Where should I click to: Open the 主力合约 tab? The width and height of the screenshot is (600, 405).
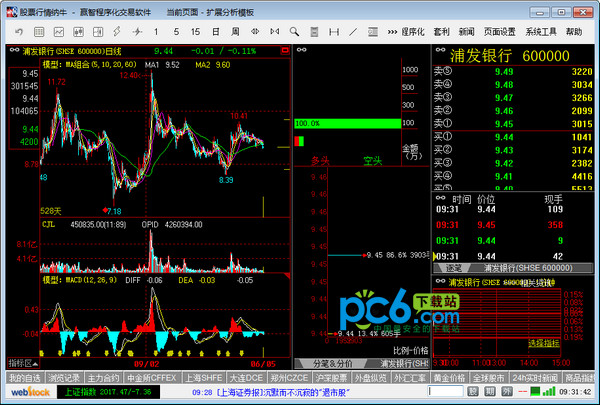pyautogui.click(x=103, y=378)
